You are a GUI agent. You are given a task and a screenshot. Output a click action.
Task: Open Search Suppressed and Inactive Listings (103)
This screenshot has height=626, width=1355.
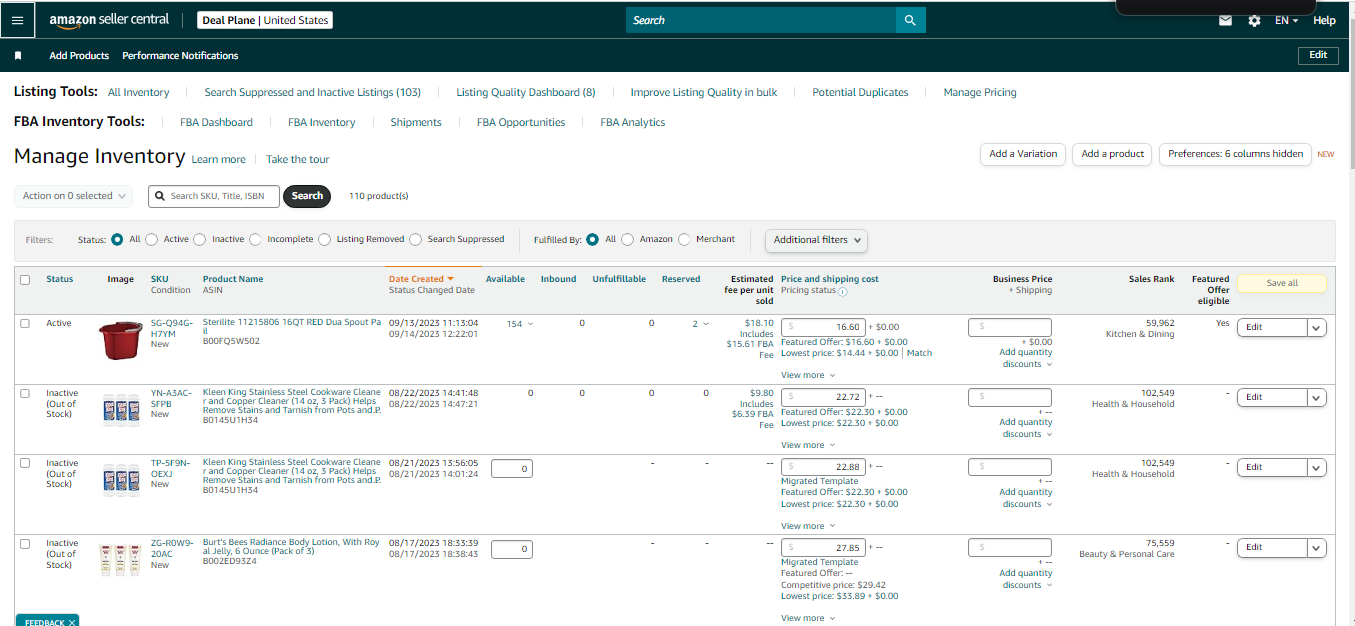313,92
